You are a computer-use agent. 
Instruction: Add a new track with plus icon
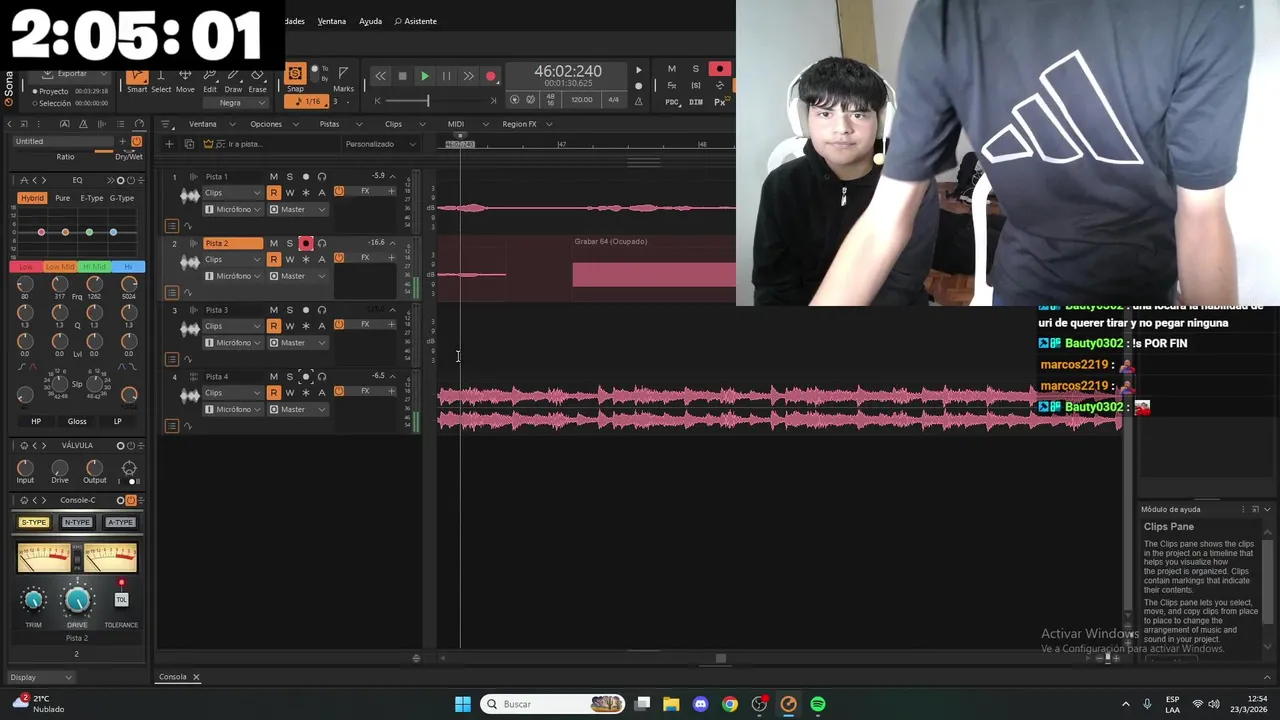[169, 144]
